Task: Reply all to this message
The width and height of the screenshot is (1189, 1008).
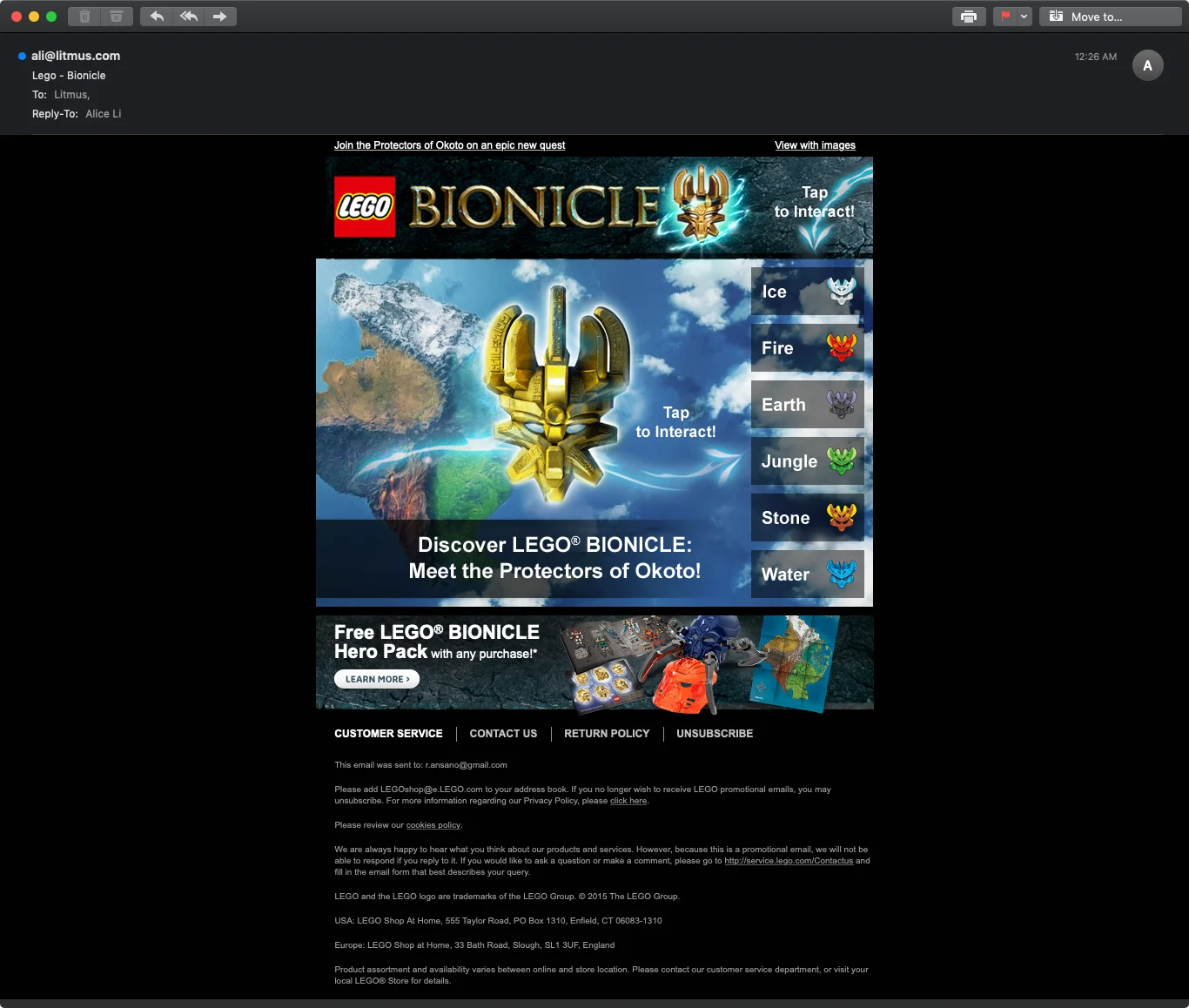Action: click(x=189, y=17)
